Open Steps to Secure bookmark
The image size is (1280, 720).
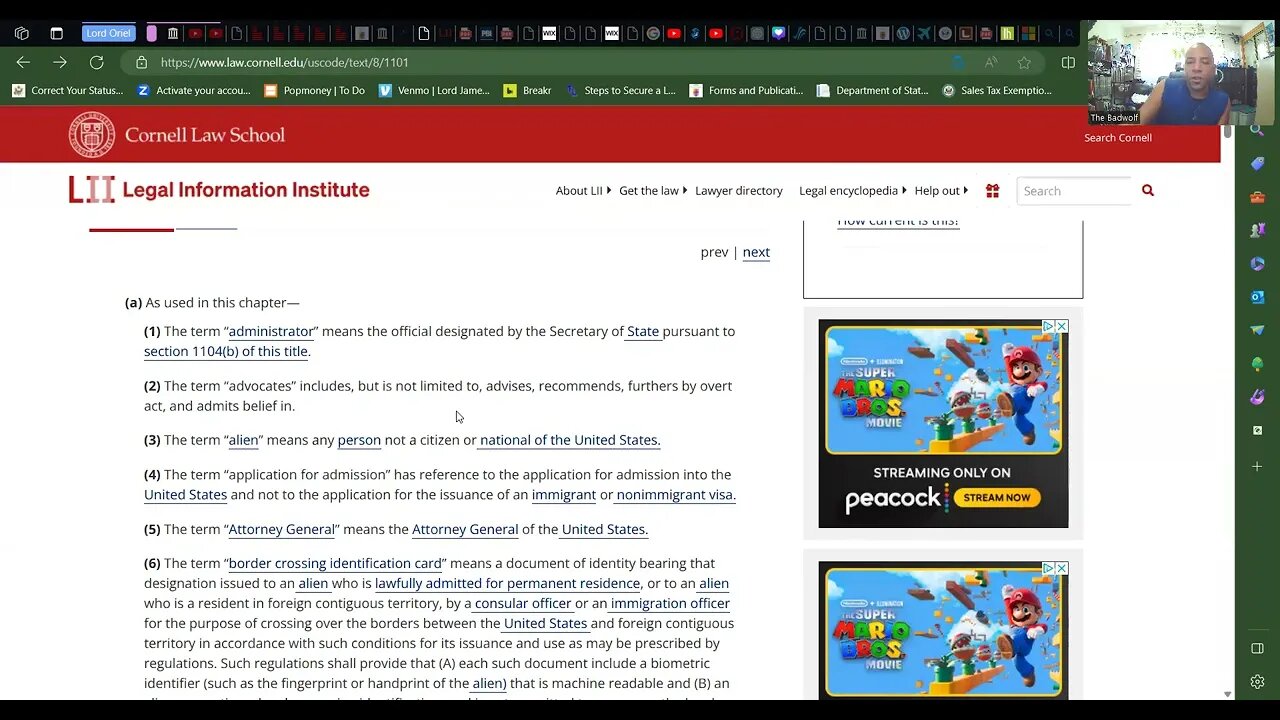tap(621, 90)
